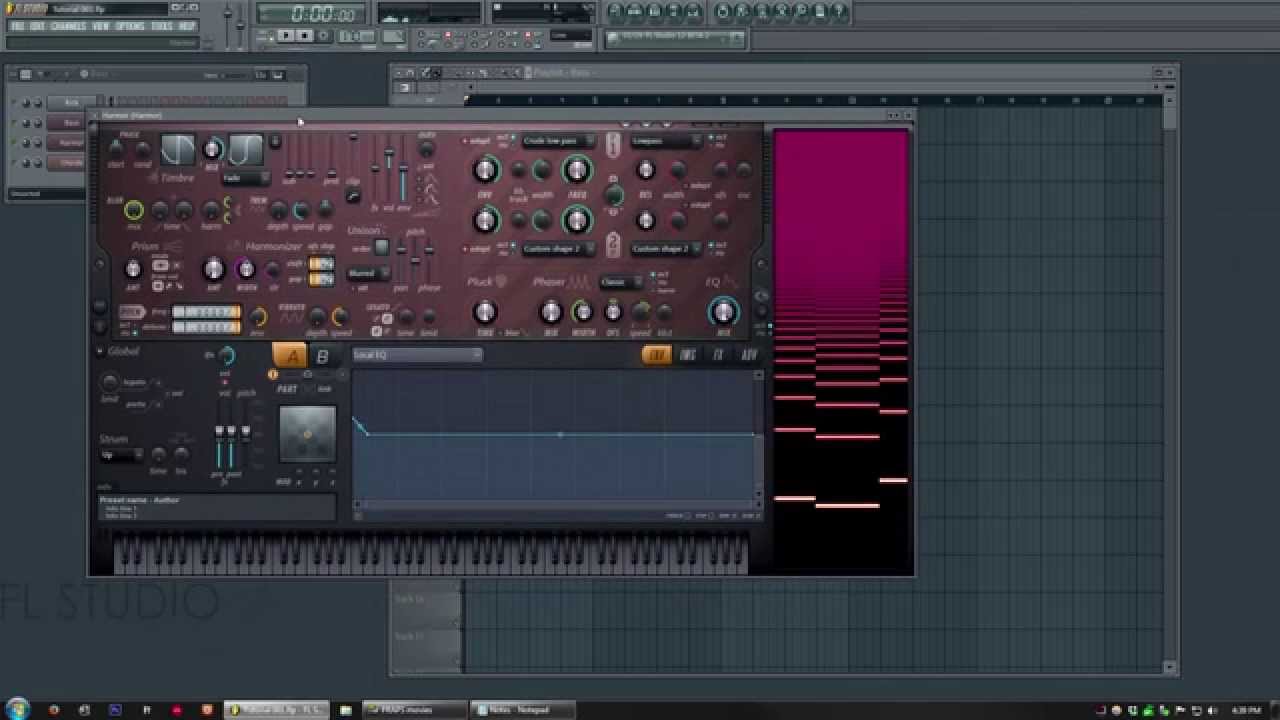Click the pluck time knob
The width and height of the screenshot is (1280, 720).
point(485,312)
